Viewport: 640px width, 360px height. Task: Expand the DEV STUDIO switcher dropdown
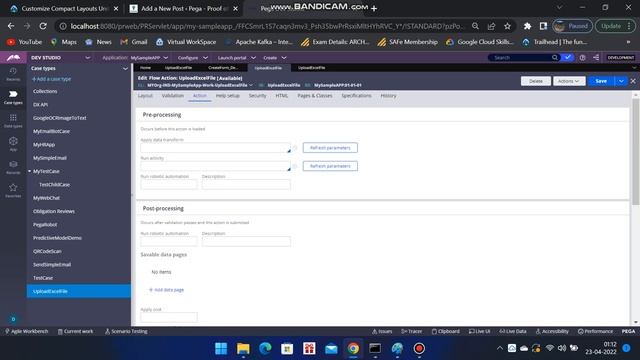(87, 58)
